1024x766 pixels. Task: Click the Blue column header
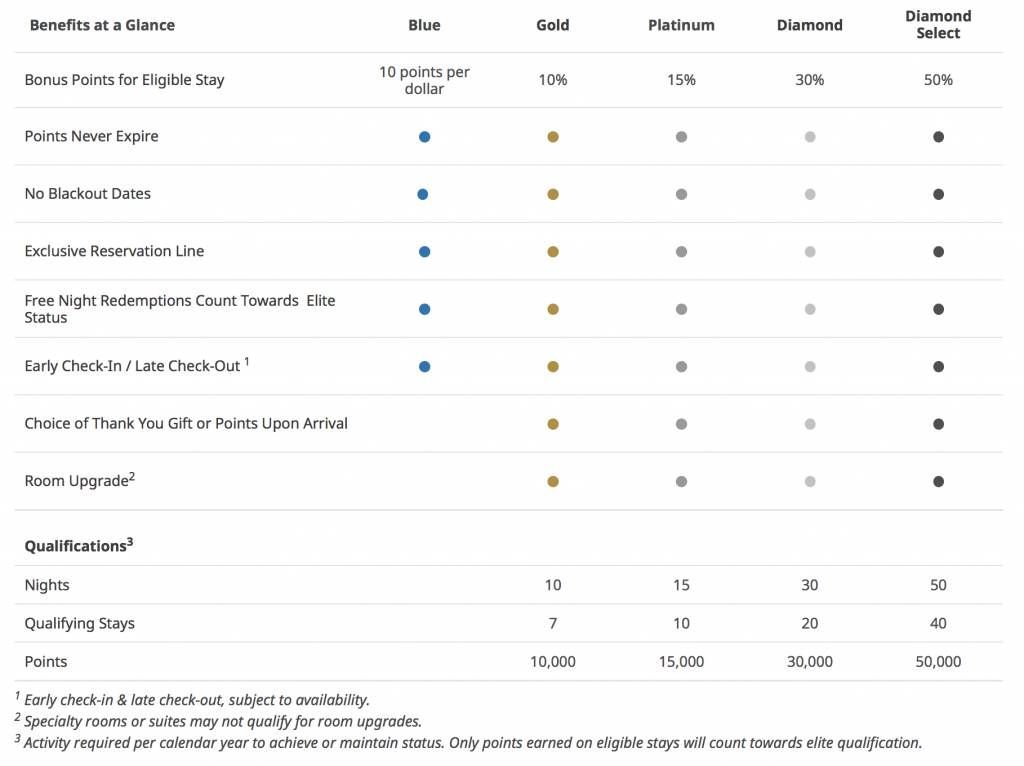click(x=424, y=25)
